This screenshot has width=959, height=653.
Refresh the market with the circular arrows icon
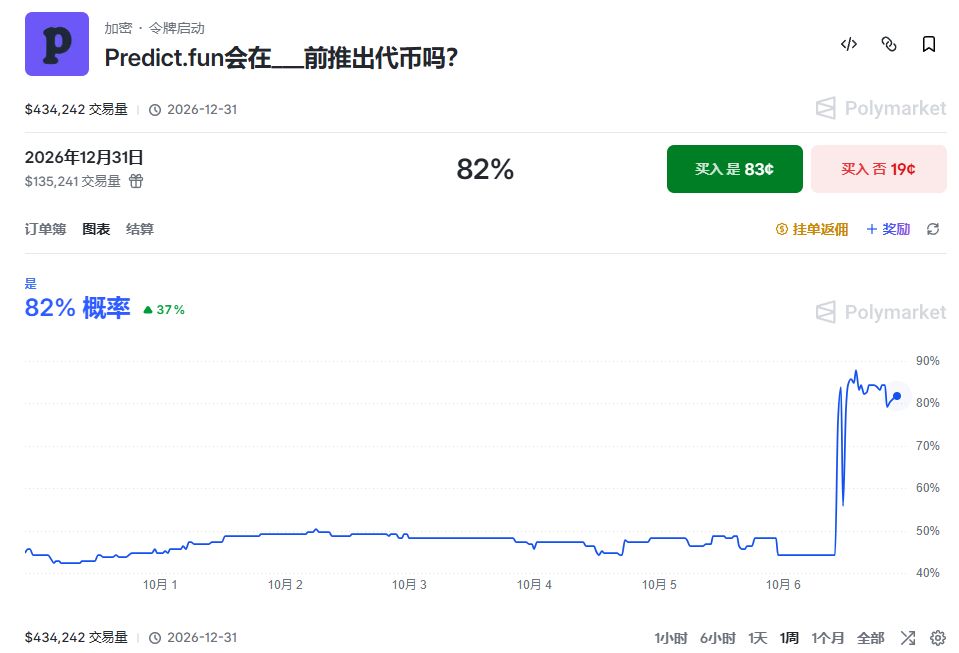(933, 229)
